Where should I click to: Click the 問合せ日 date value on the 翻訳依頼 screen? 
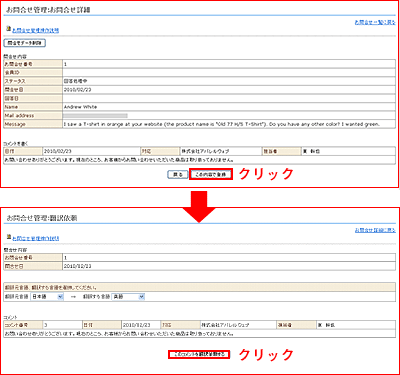point(77,266)
